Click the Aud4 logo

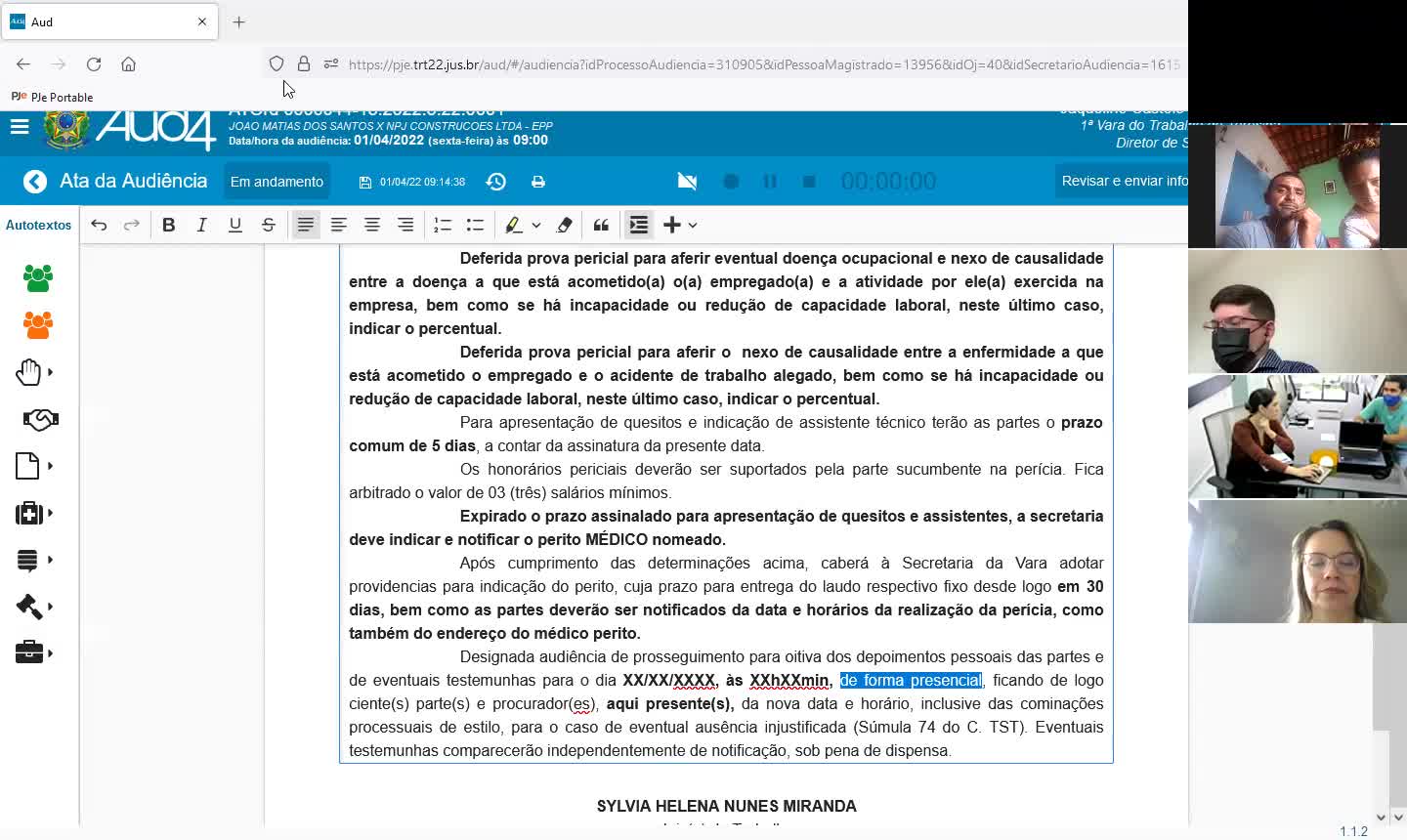pos(154,130)
